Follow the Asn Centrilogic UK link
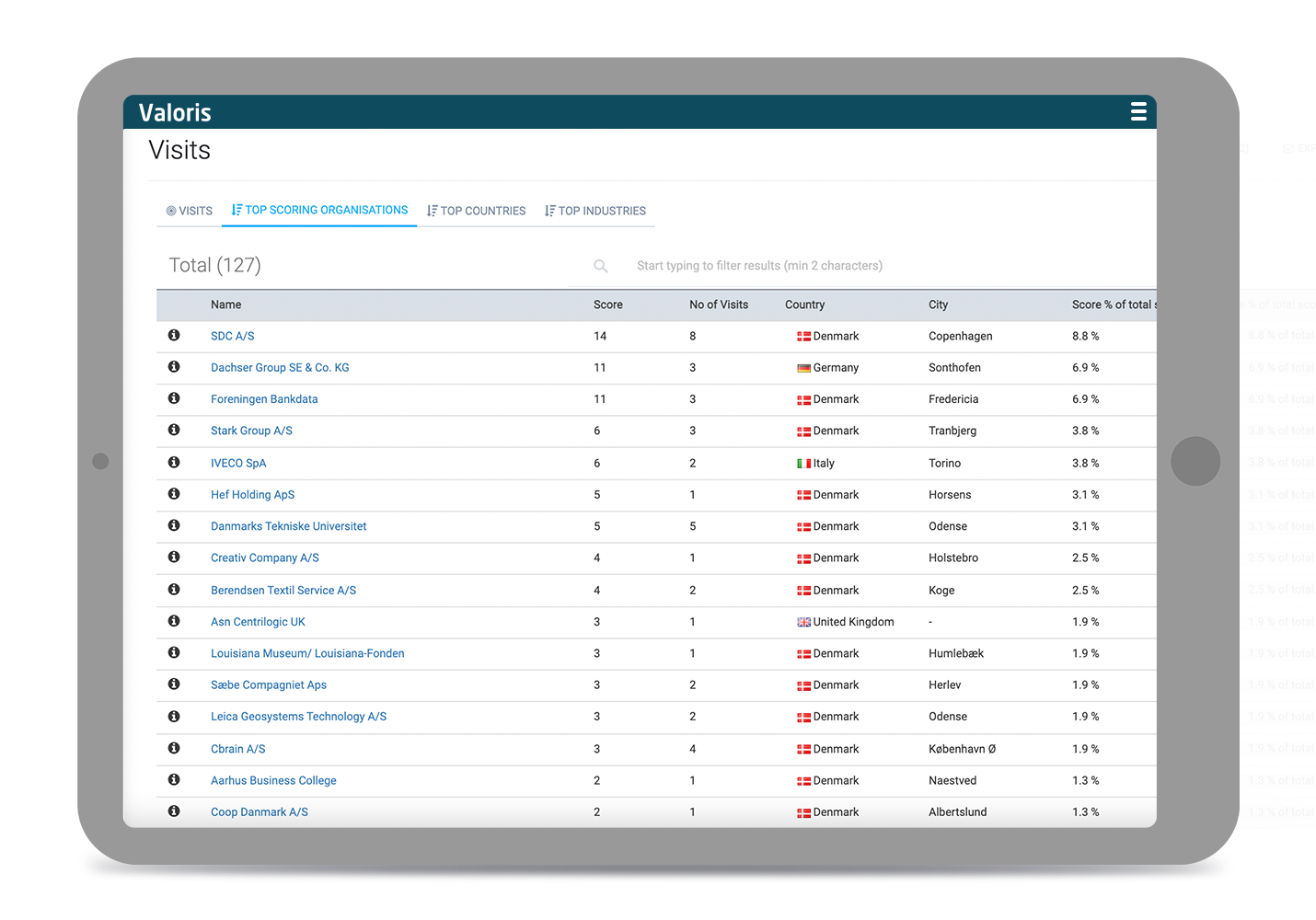This screenshot has height=920, width=1316. pos(258,622)
